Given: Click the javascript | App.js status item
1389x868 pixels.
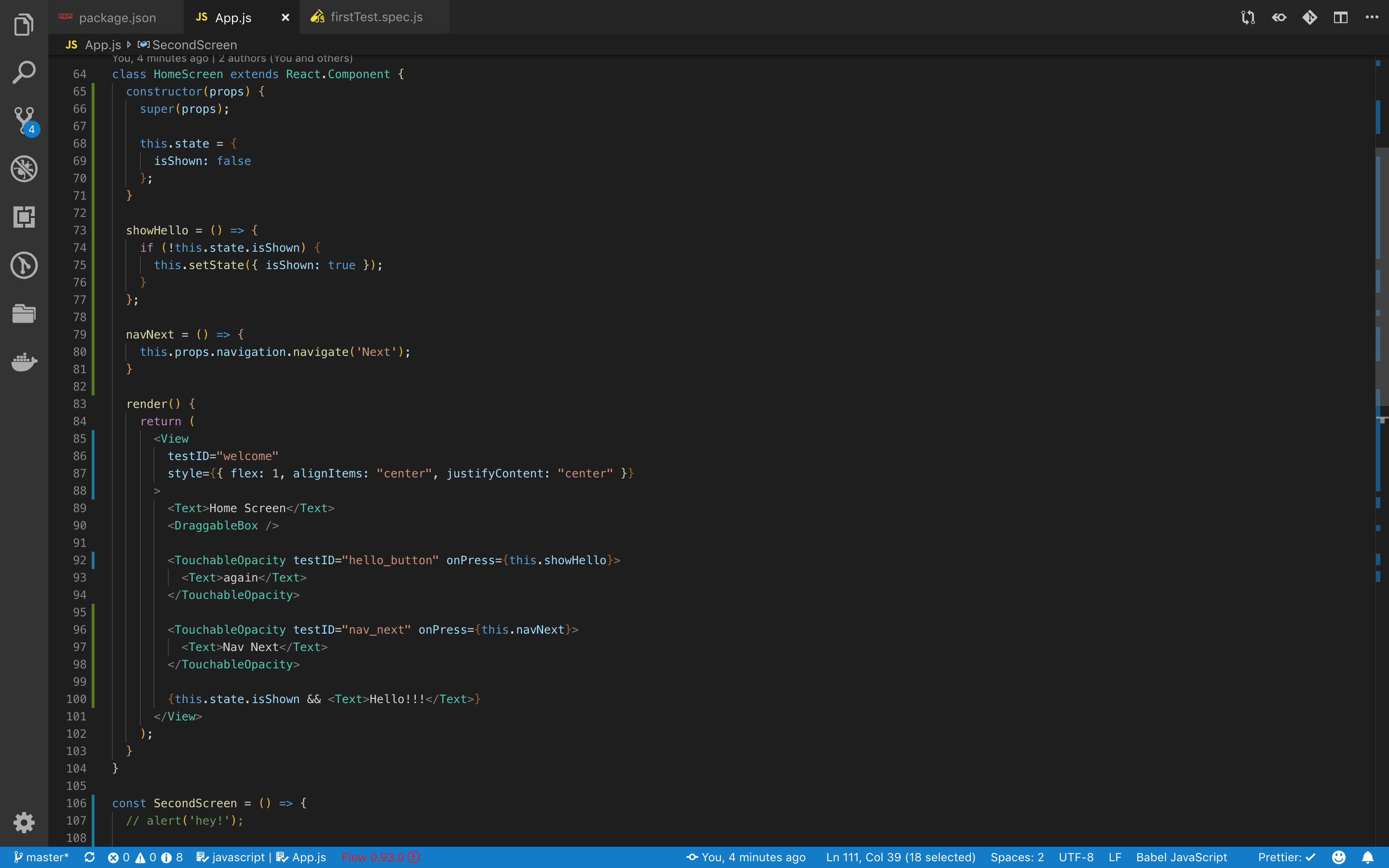Looking at the screenshot, I should coord(261,857).
